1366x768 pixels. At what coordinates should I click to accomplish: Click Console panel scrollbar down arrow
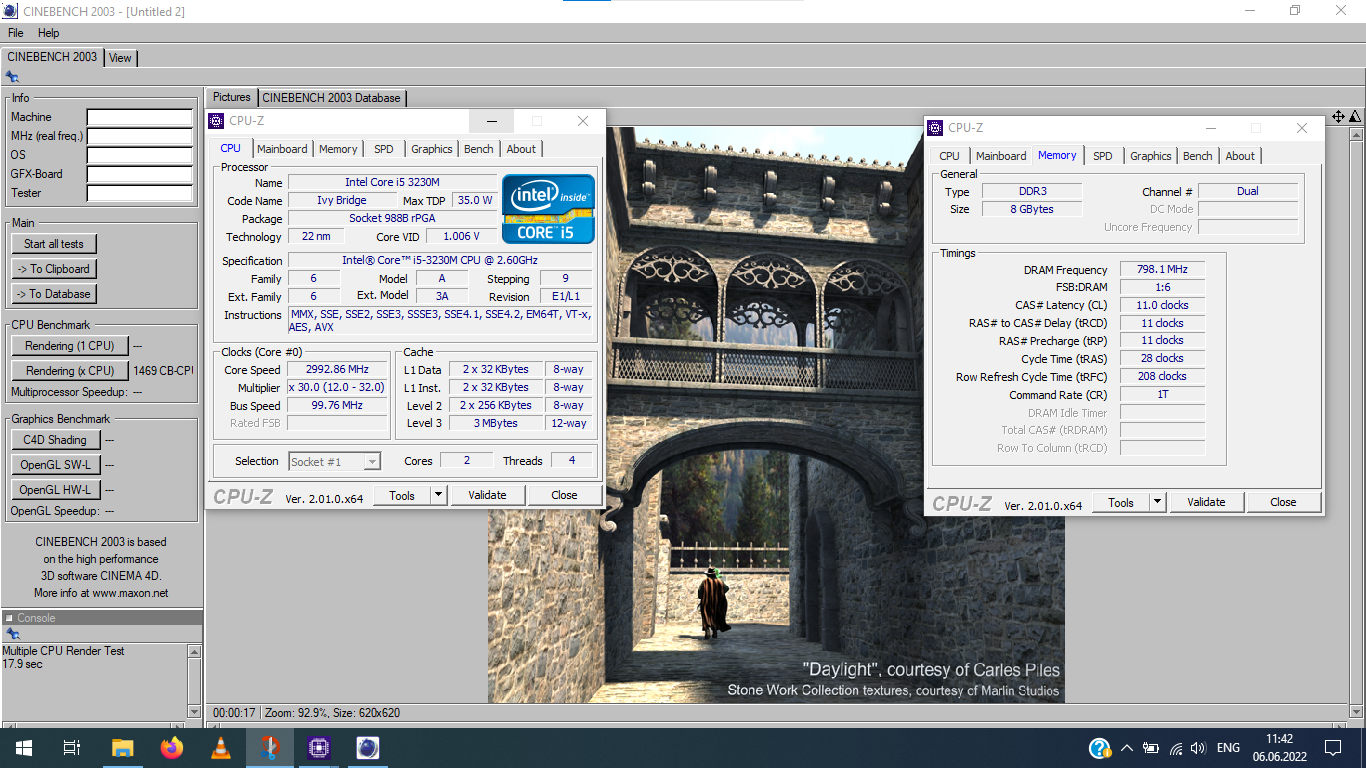(194, 711)
